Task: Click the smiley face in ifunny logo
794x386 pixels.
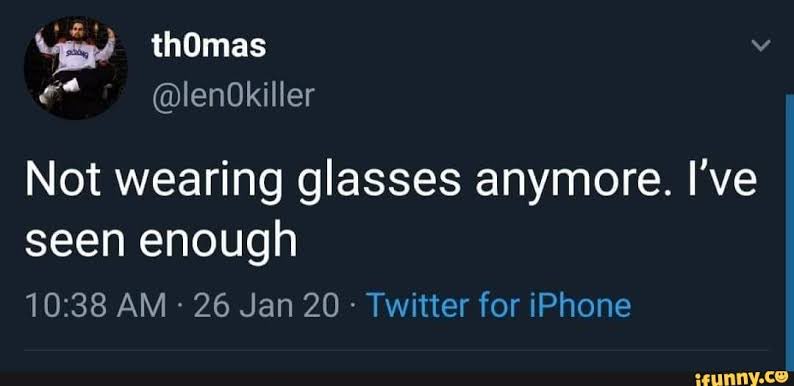Action: [780, 377]
